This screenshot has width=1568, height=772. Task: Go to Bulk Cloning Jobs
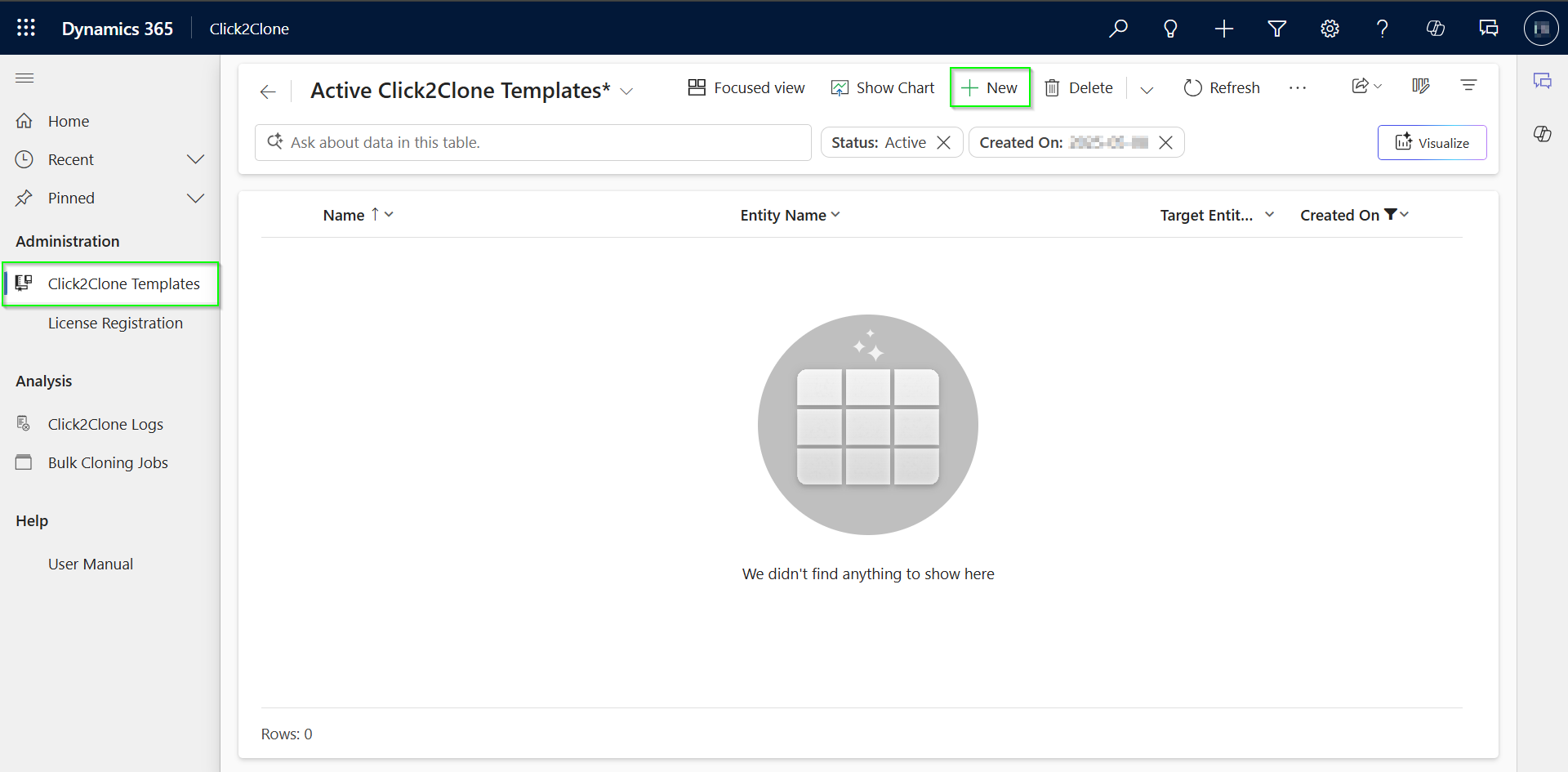point(108,462)
